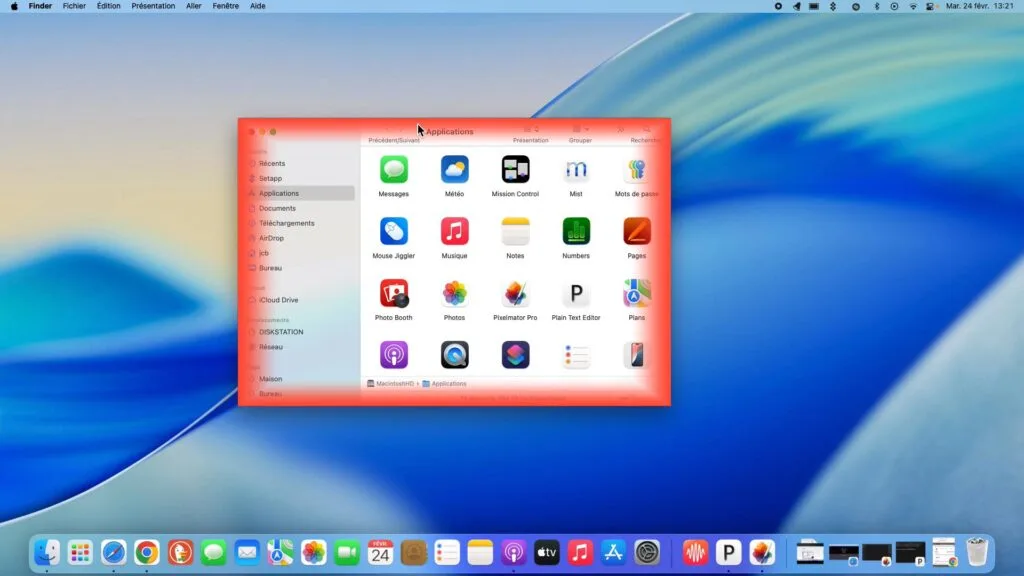Open Bluetooth status in menu bar
The image size is (1024, 576).
[877, 6]
